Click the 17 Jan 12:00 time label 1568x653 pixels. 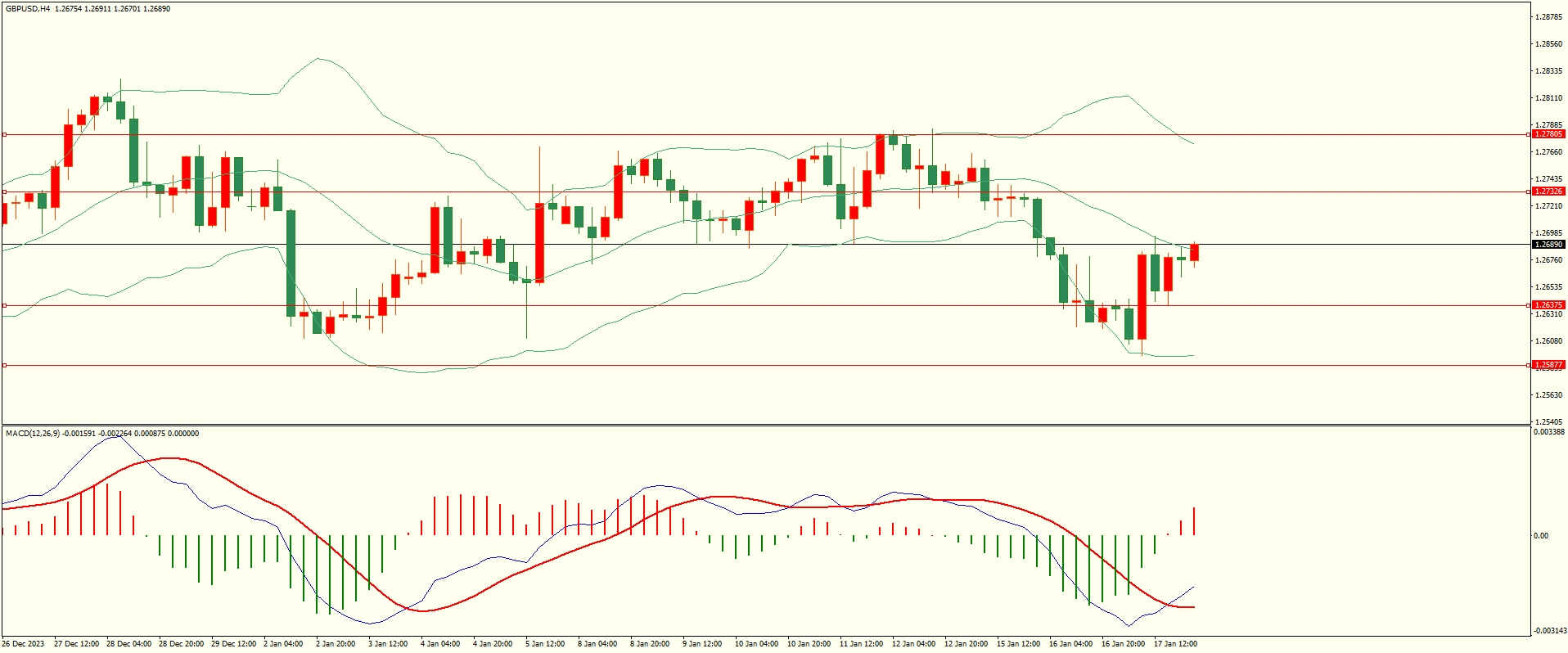pyautogui.click(x=1175, y=644)
